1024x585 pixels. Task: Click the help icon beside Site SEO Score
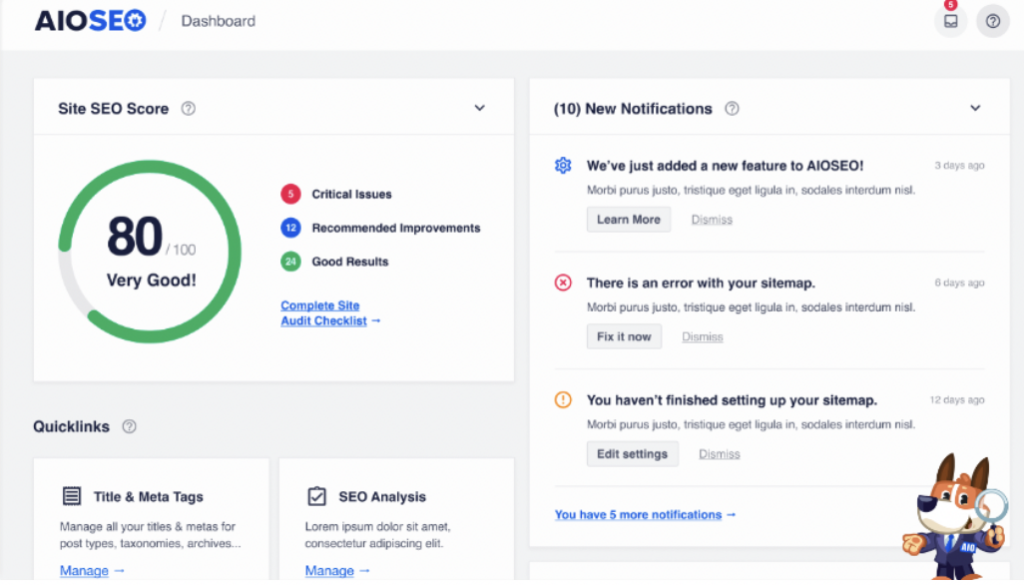point(188,109)
